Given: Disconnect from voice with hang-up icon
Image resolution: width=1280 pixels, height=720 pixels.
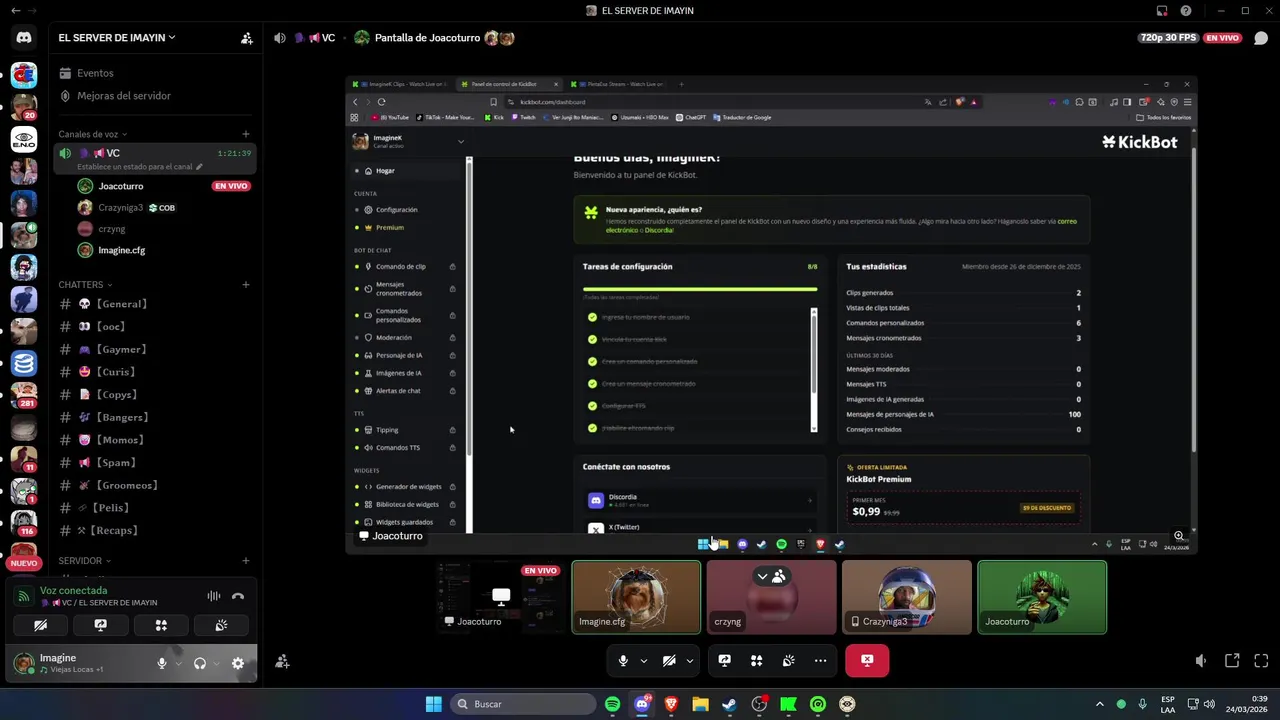Looking at the screenshot, I should point(238,596).
